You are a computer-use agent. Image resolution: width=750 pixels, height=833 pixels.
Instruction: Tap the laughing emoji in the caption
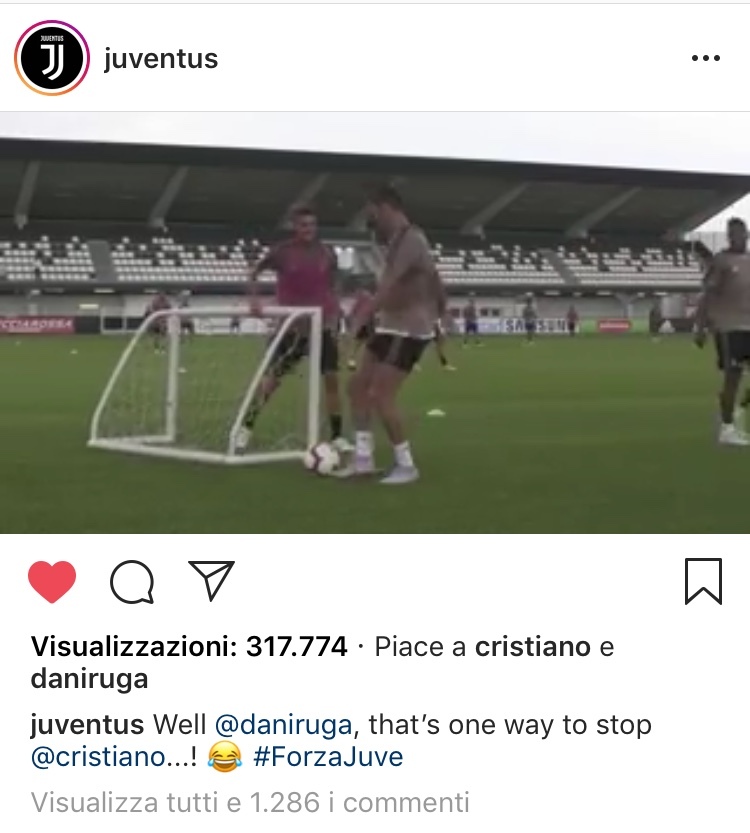pos(225,756)
